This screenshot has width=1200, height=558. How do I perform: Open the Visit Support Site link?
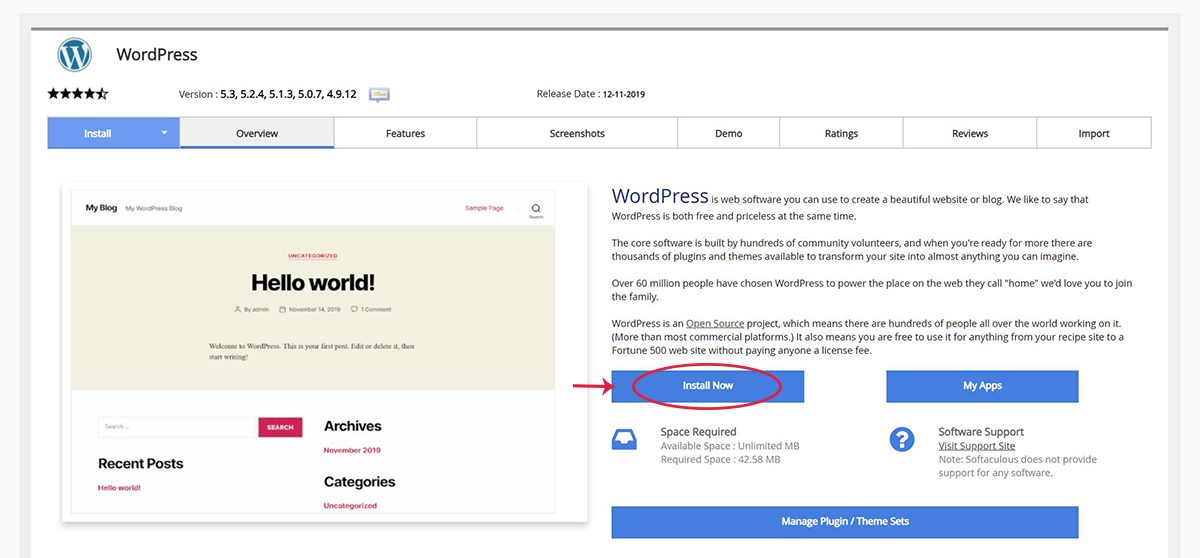[977, 446]
